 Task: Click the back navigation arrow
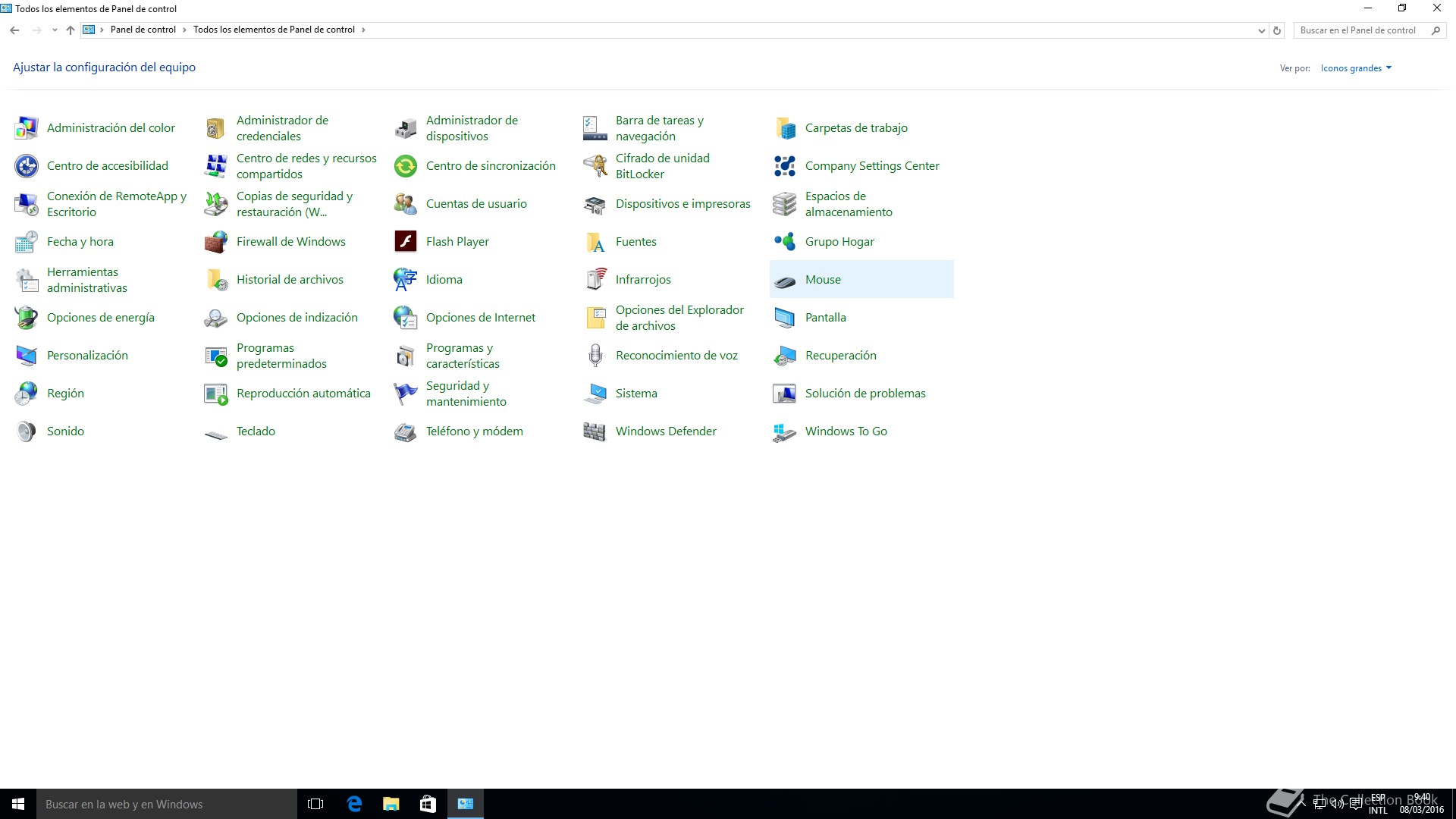14,30
